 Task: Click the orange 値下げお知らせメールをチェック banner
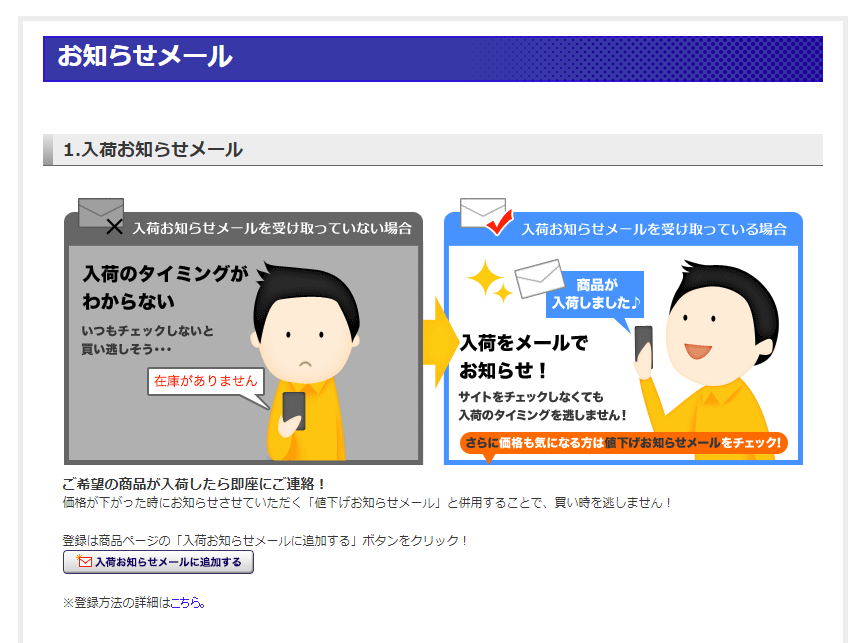(623, 443)
